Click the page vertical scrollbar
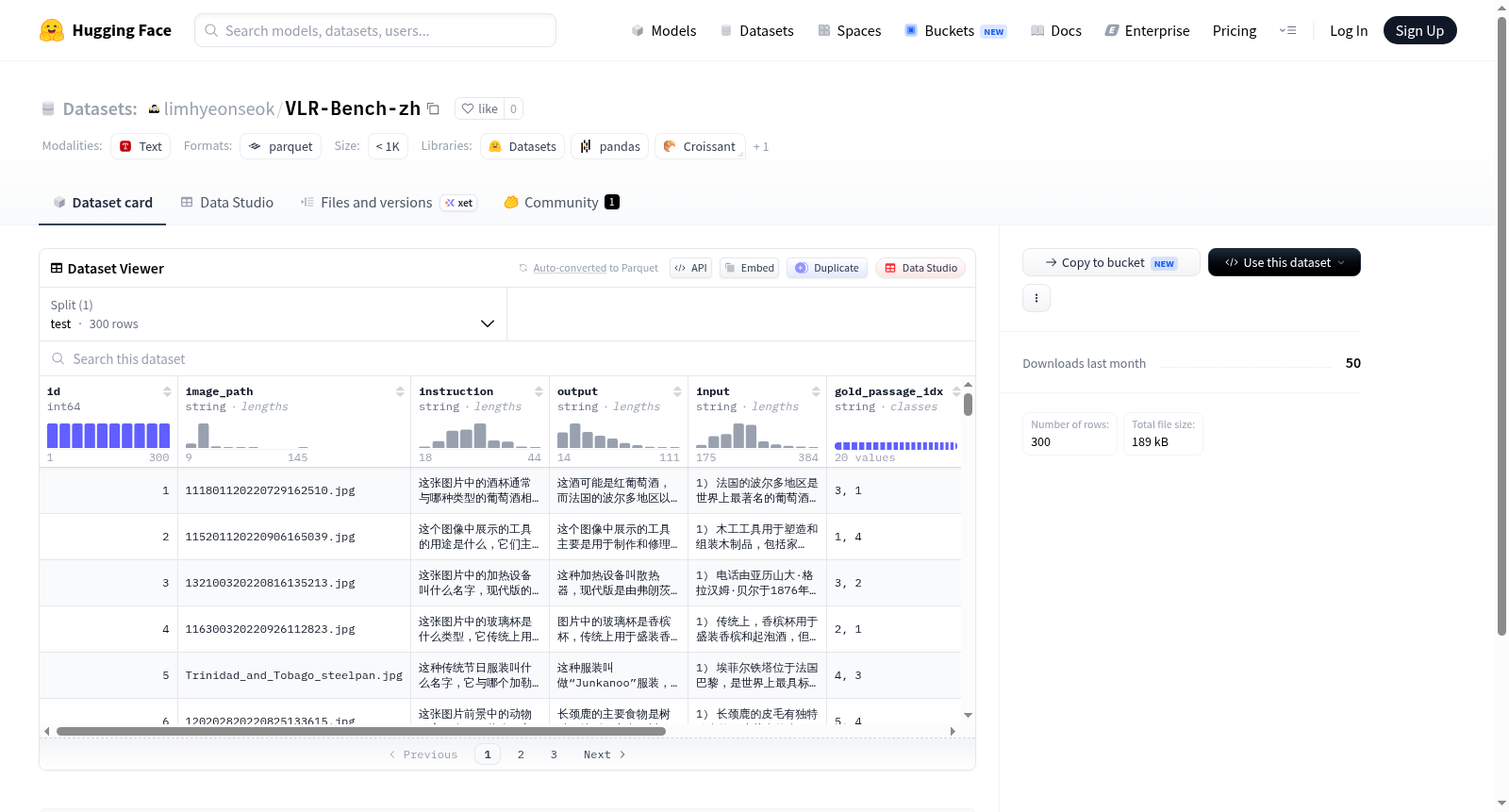Screen dimensions: 1509x812 [1501, 325]
